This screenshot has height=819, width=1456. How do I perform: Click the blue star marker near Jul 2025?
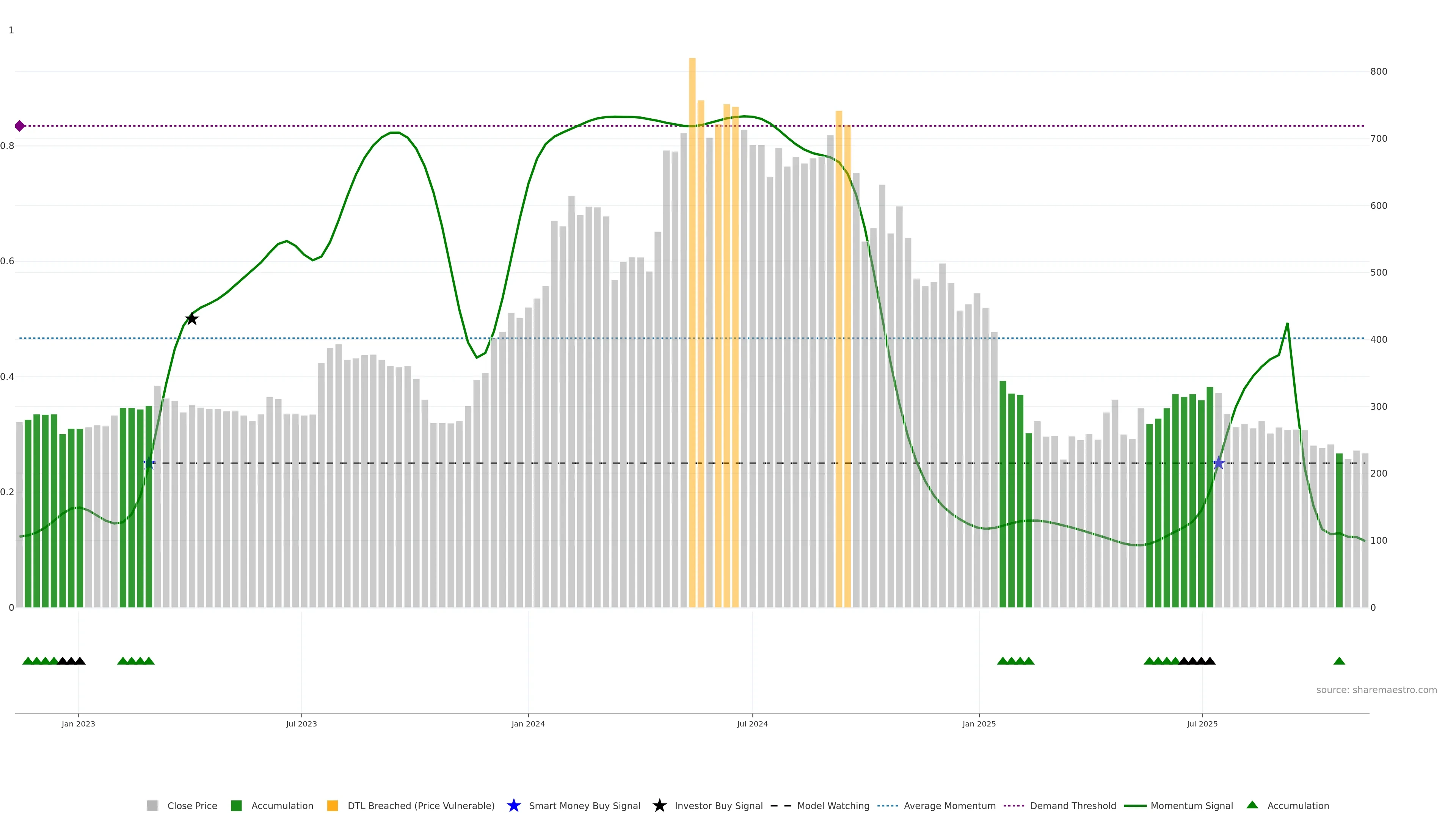[1219, 463]
